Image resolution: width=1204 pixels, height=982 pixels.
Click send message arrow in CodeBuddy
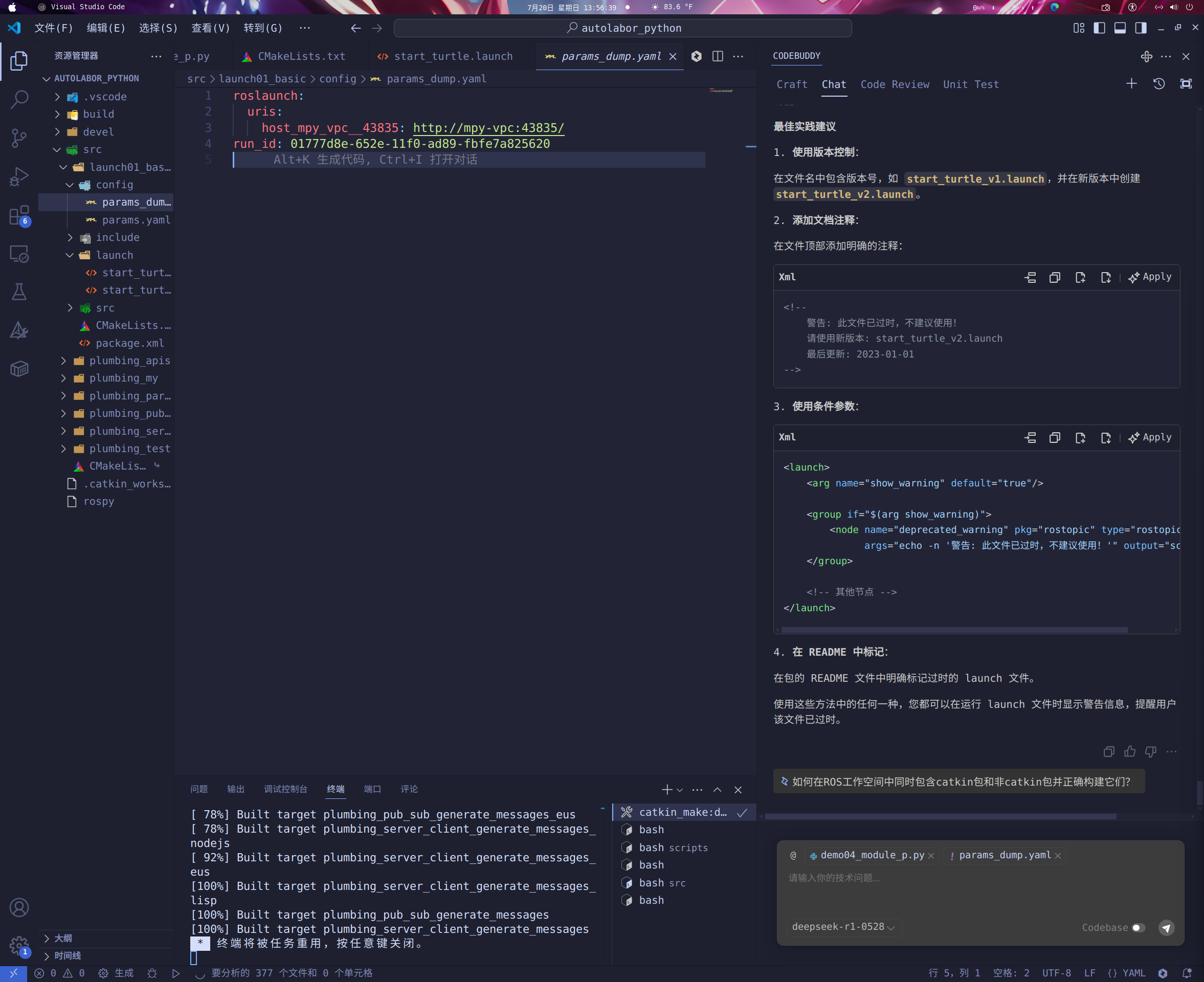(1166, 928)
